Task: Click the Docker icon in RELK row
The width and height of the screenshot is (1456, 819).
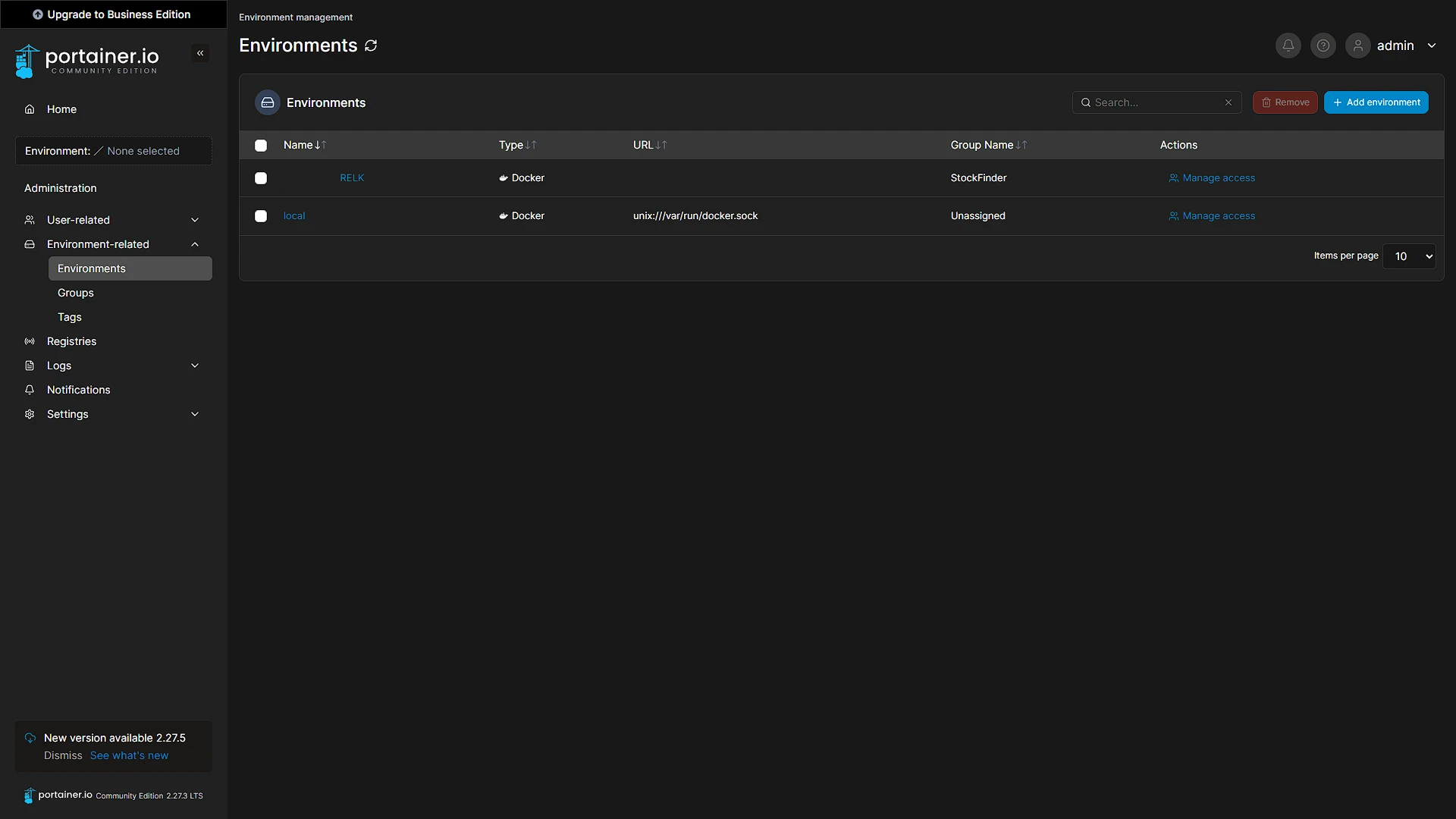Action: tap(503, 178)
